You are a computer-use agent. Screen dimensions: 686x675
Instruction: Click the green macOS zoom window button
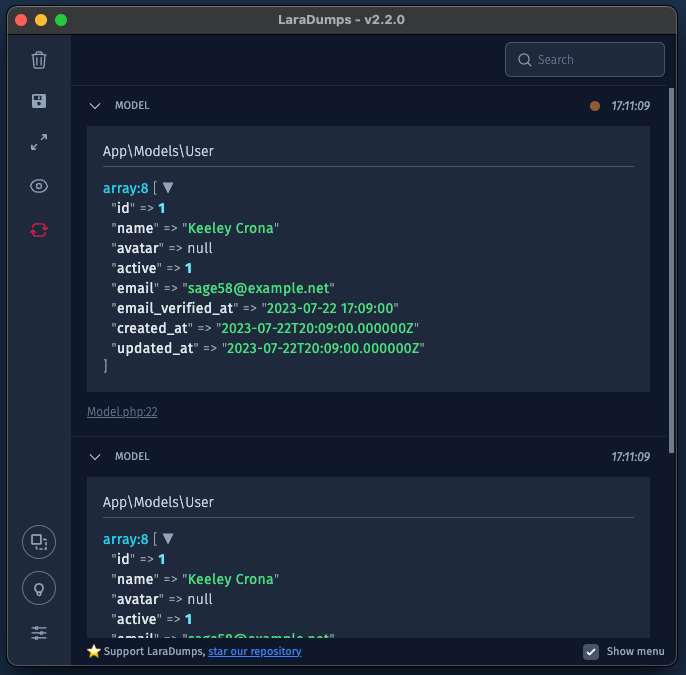click(x=61, y=20)
